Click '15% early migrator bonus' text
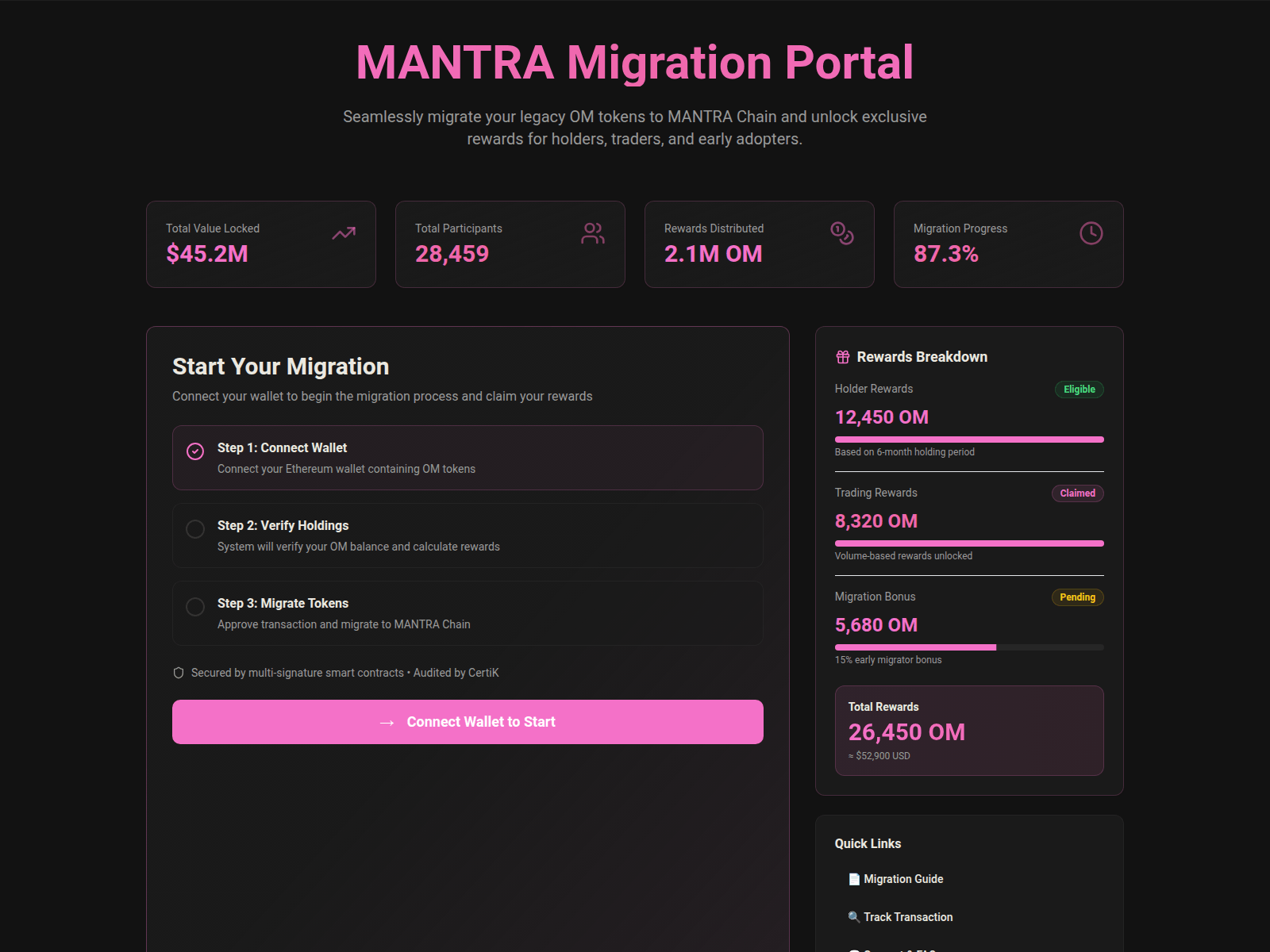Viewport: 1270px width, 952px height. (x=888, y=660)
